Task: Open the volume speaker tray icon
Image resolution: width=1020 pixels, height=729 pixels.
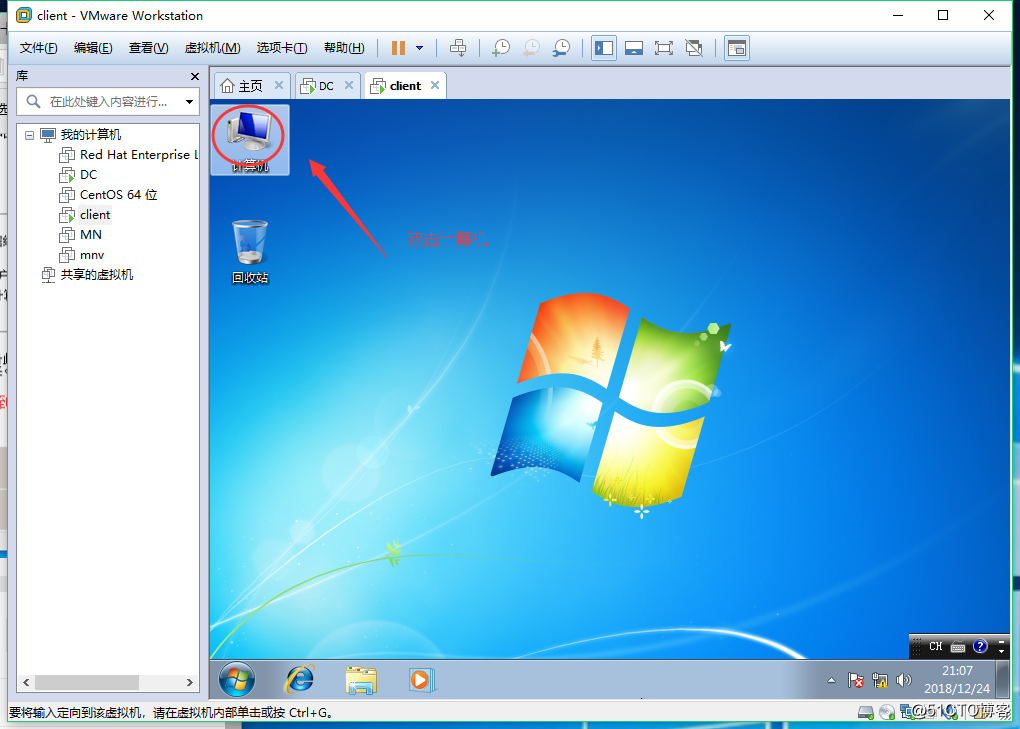Action: click(904, 680)
